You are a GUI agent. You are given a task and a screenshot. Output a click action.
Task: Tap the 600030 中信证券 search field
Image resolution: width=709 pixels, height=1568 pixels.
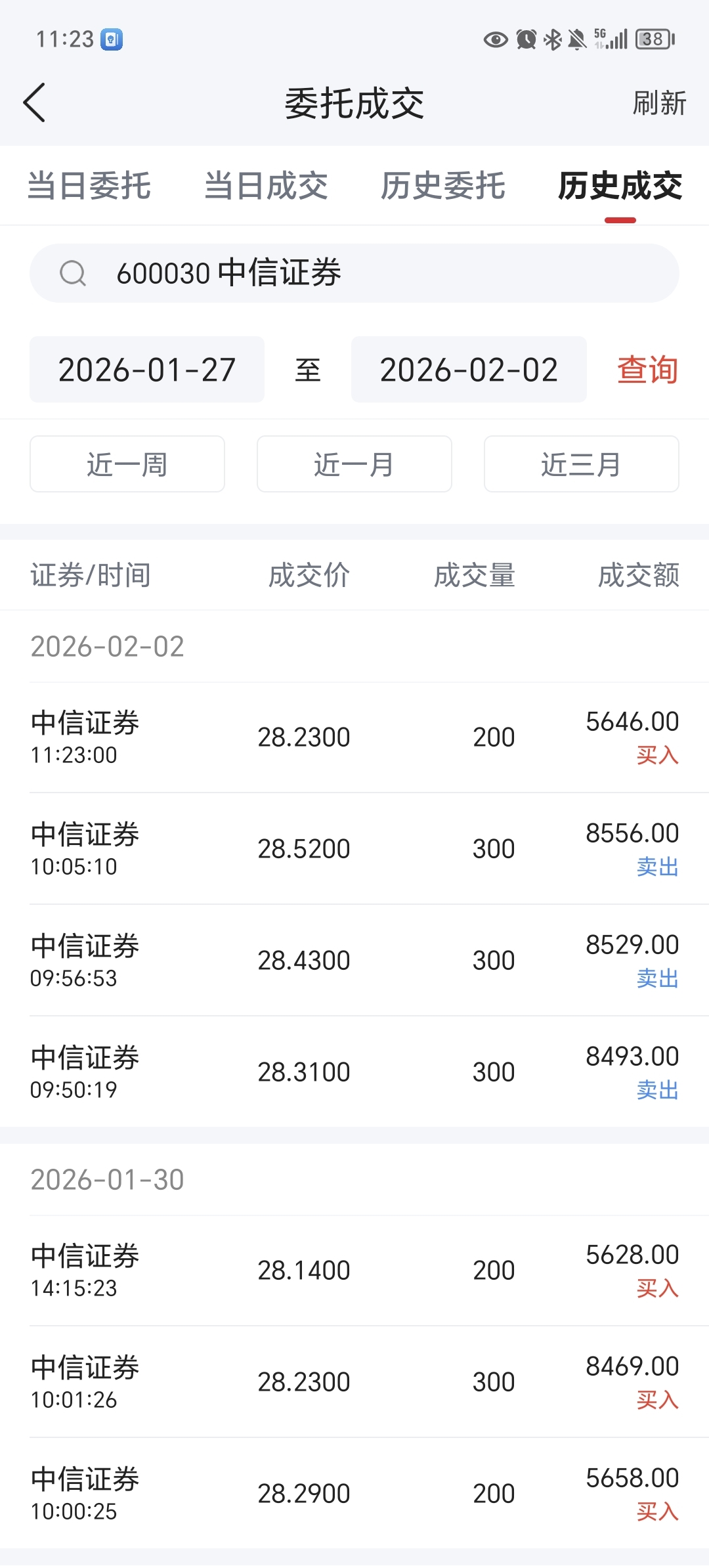pyautogui.click(x=354, y=273)
